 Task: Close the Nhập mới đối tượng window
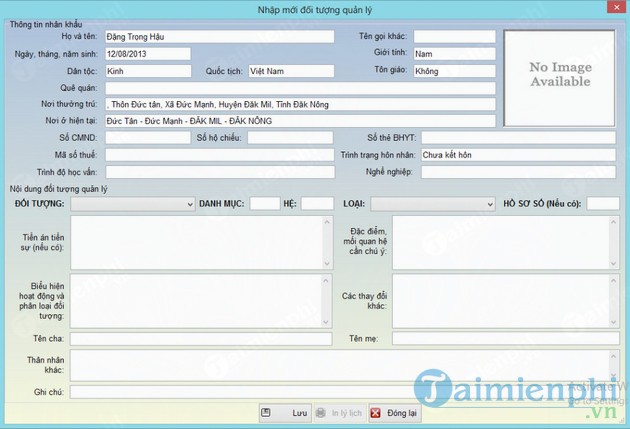pyautogui.click(x=617, y=7)
